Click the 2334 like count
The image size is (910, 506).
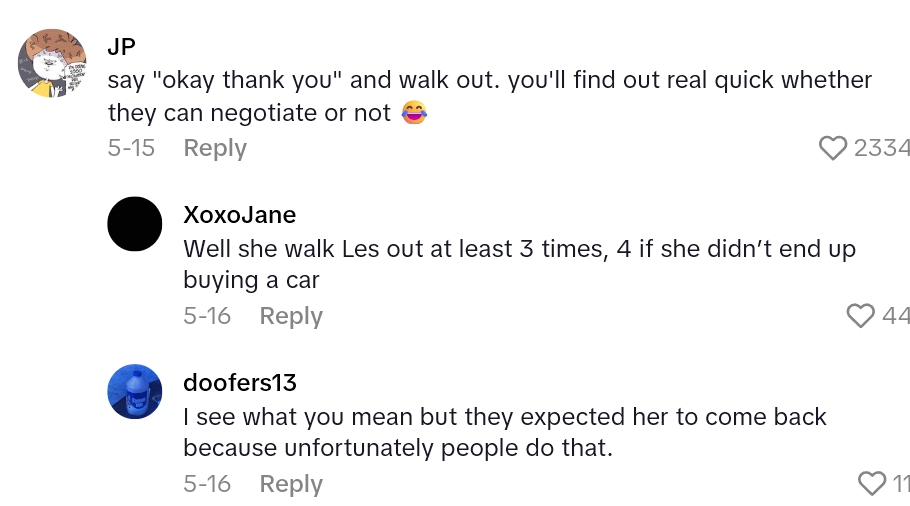tap(882, 148)
